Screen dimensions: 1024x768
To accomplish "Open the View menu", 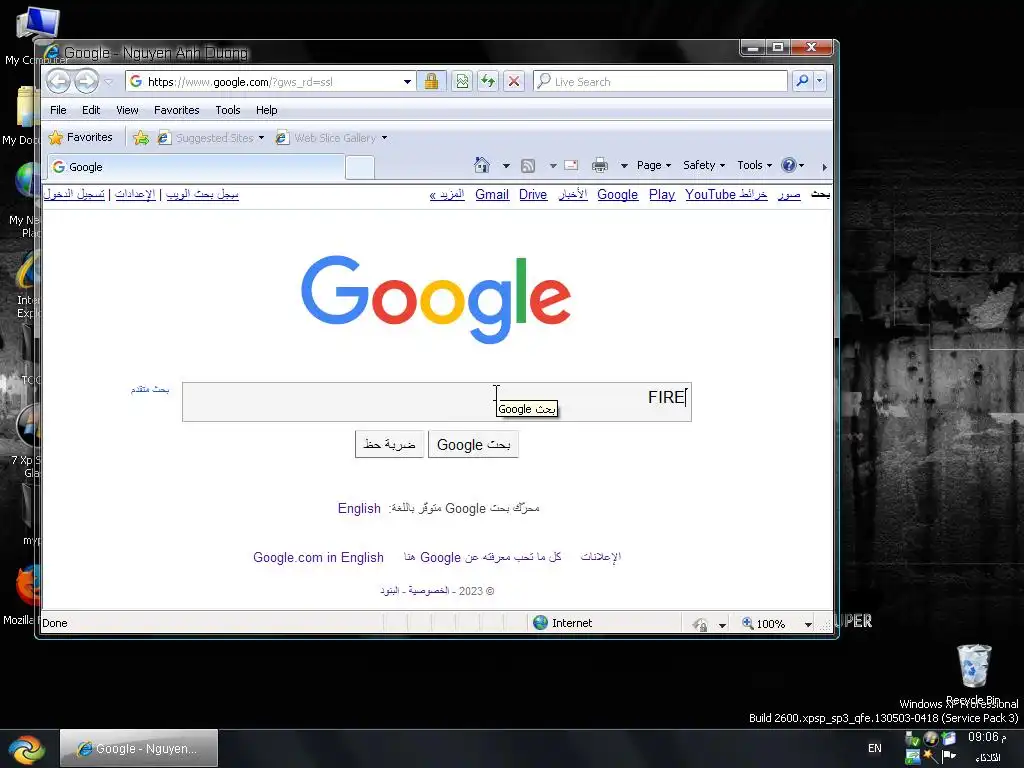I will click(127, 110).
